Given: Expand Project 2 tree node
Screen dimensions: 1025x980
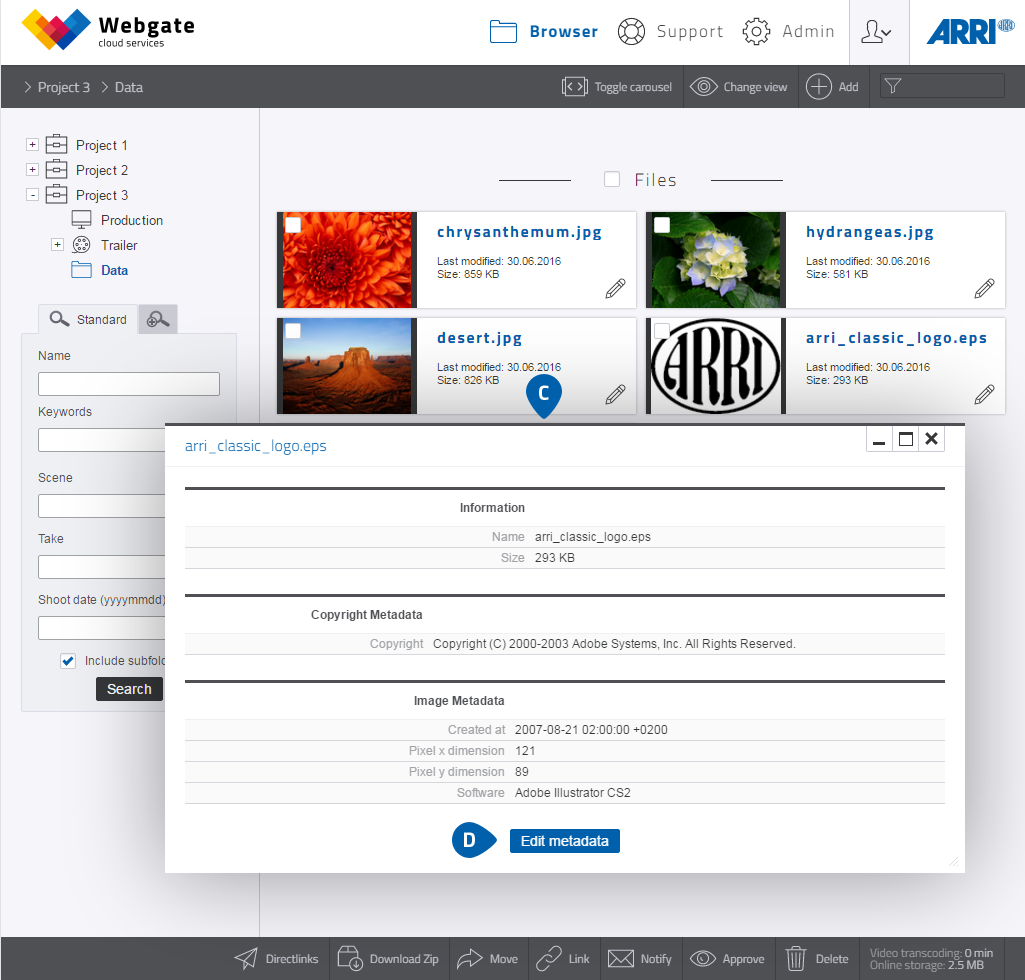Looking at the screenshot, I should tap(32, 169).
